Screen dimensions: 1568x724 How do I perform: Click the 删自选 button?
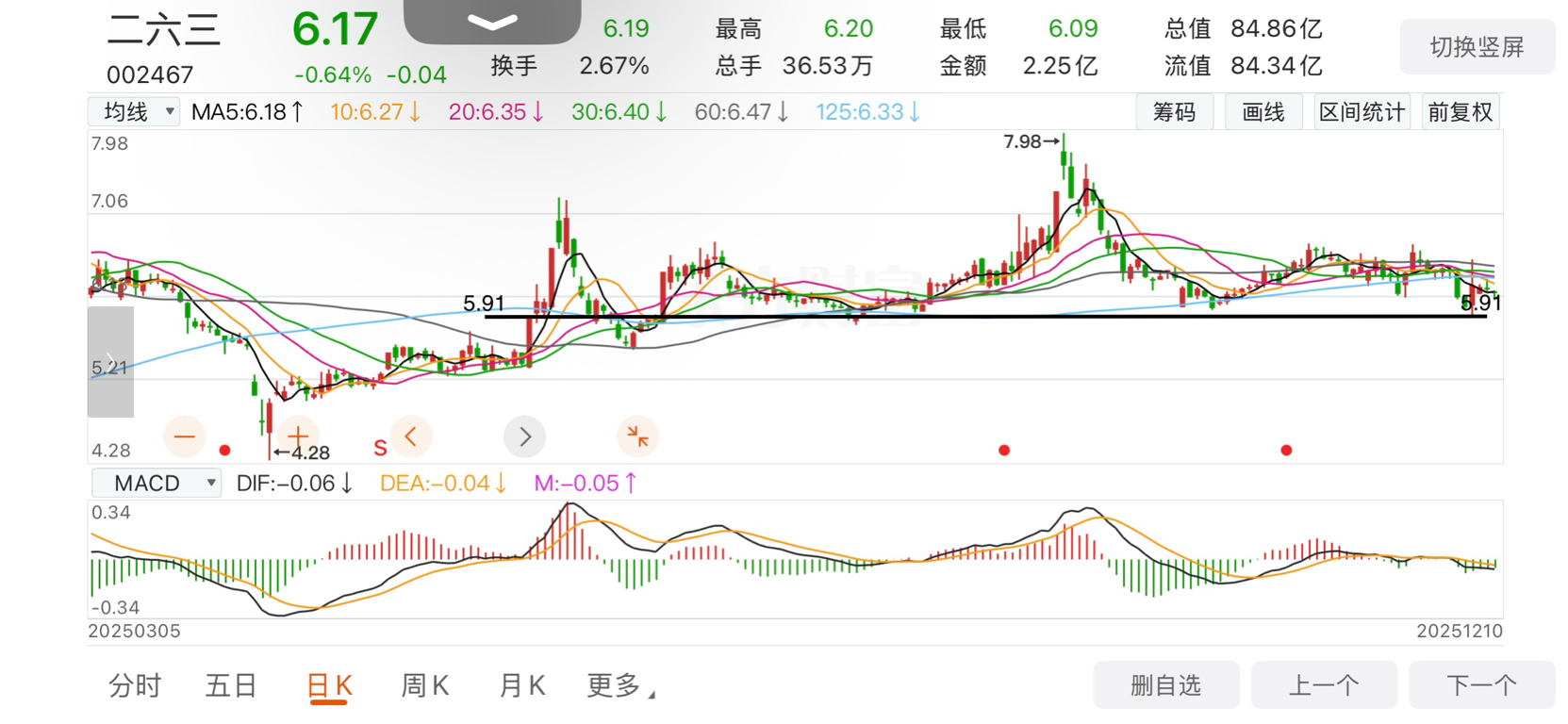[x=1166, y=685]
